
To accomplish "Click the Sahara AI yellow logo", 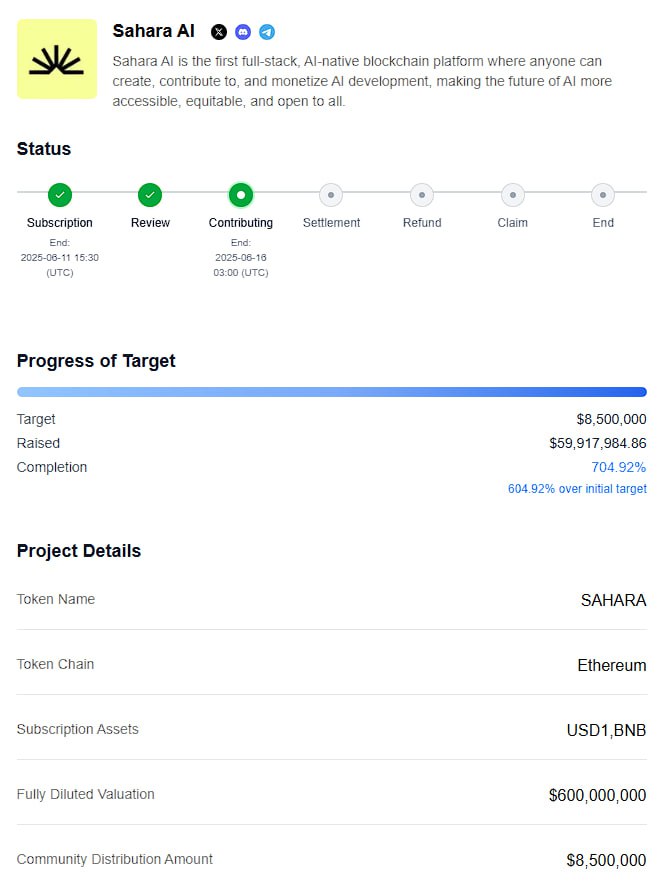I will coord(57,59).
